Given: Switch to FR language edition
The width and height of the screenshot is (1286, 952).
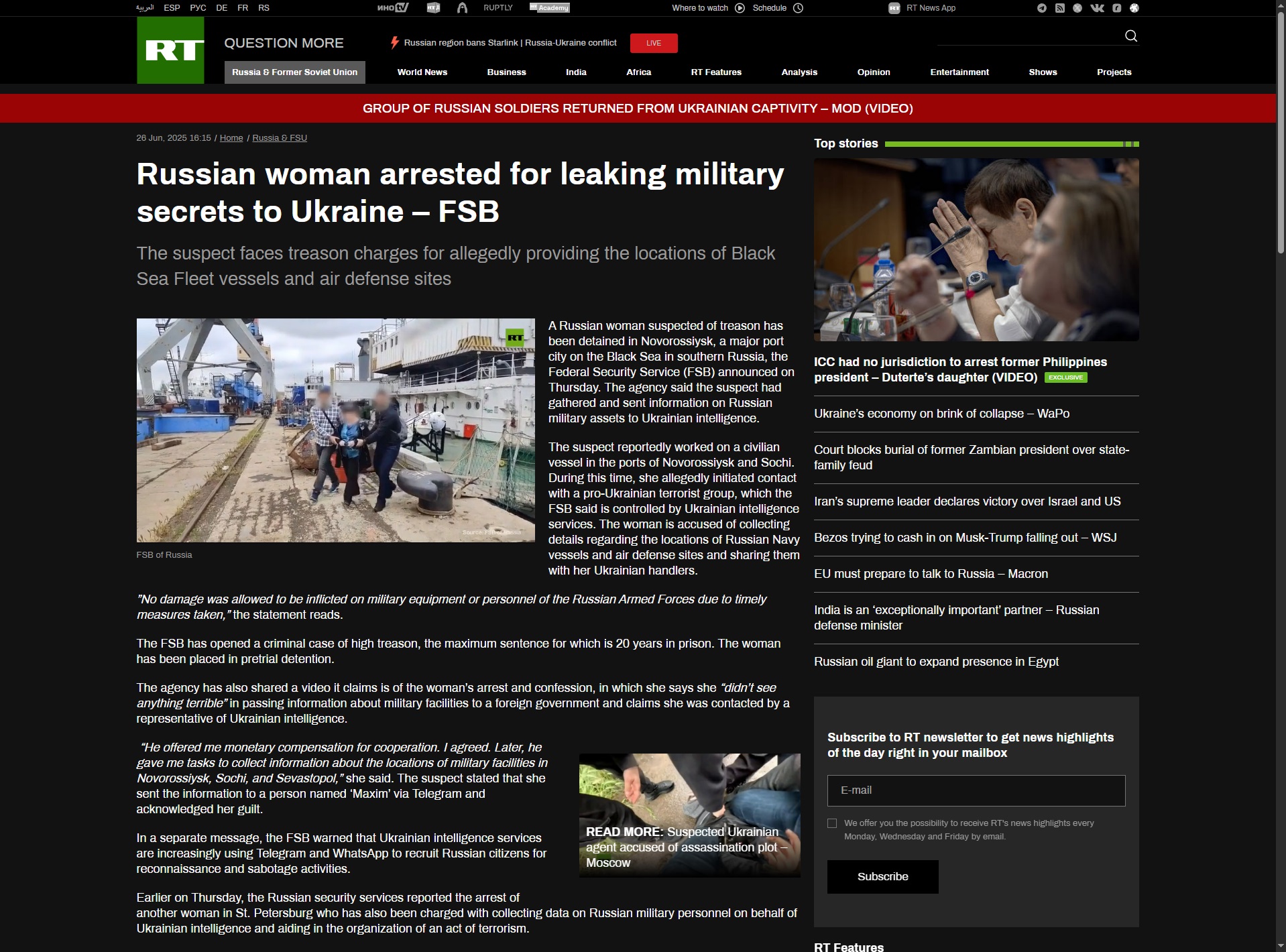Looking at the screenshot, I should tap(243, 8).
